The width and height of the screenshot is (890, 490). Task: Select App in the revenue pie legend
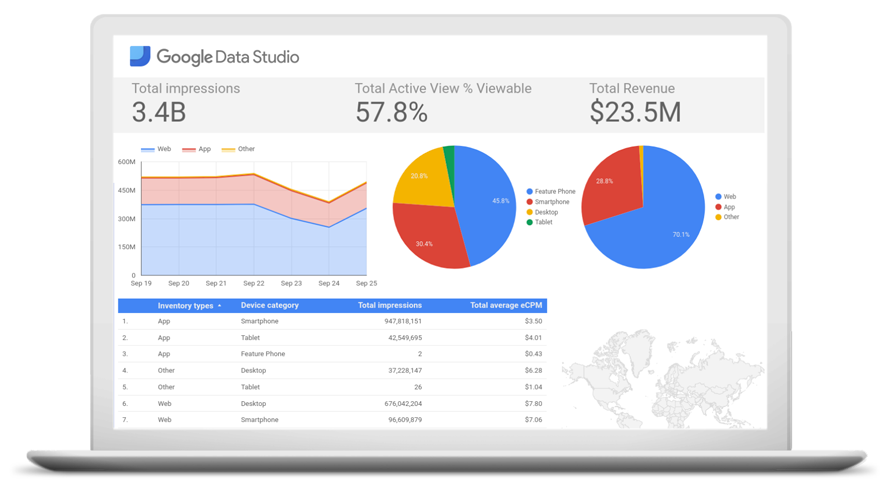click(725, 207)
